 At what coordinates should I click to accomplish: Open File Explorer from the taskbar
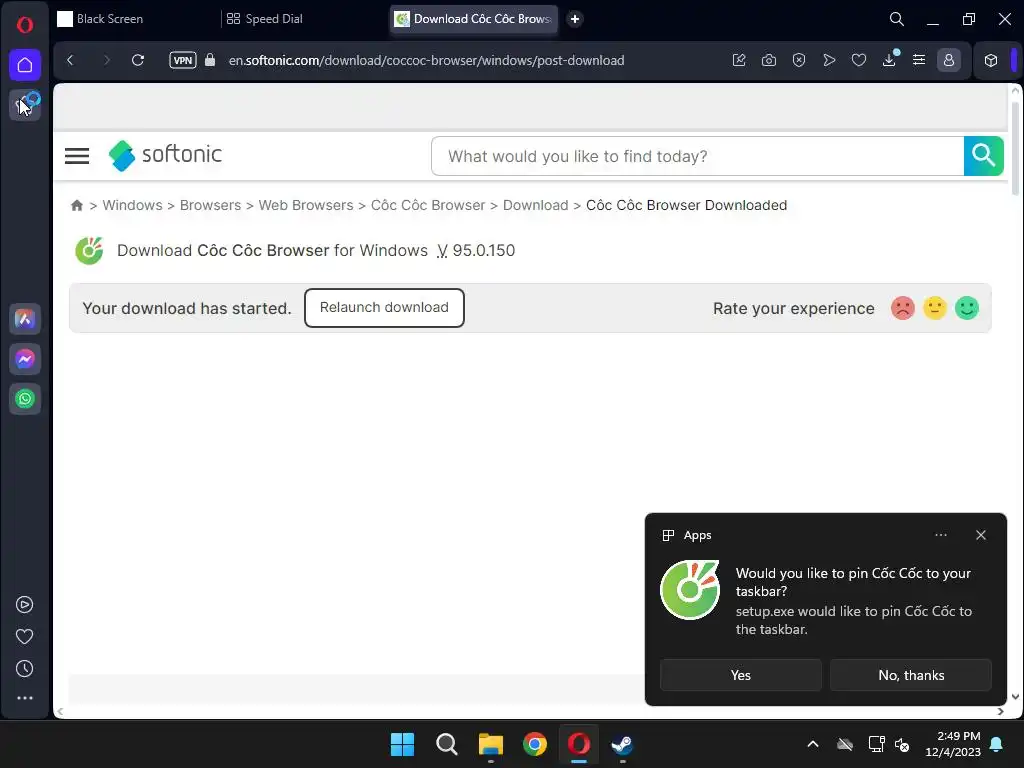coord(490,744)
